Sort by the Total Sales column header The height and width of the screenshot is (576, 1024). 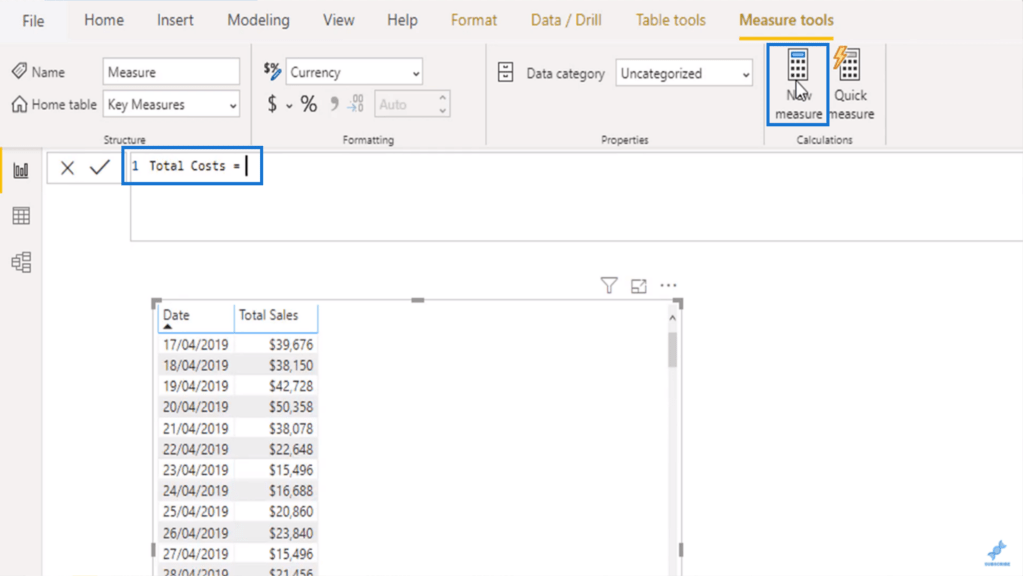(x=276, y=318)
